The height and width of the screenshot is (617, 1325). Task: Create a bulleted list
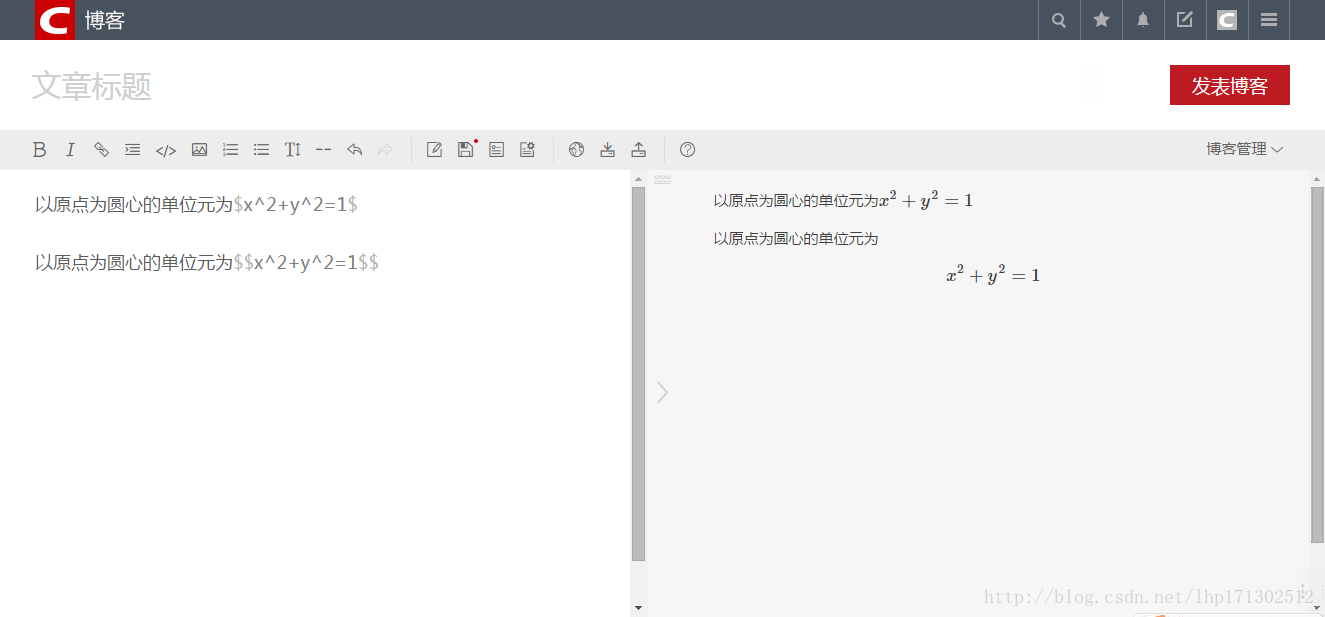(261, 150)
